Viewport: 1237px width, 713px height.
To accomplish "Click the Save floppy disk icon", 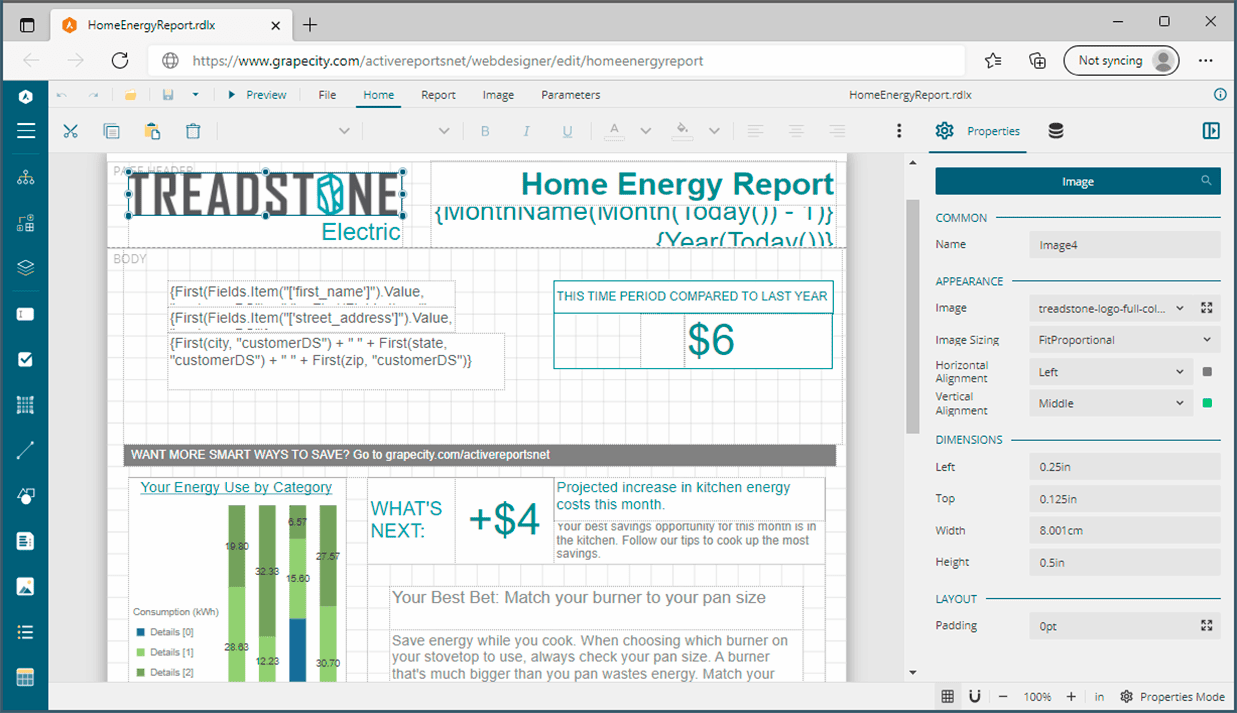I will pyautogui.click(x=168, y=95).
